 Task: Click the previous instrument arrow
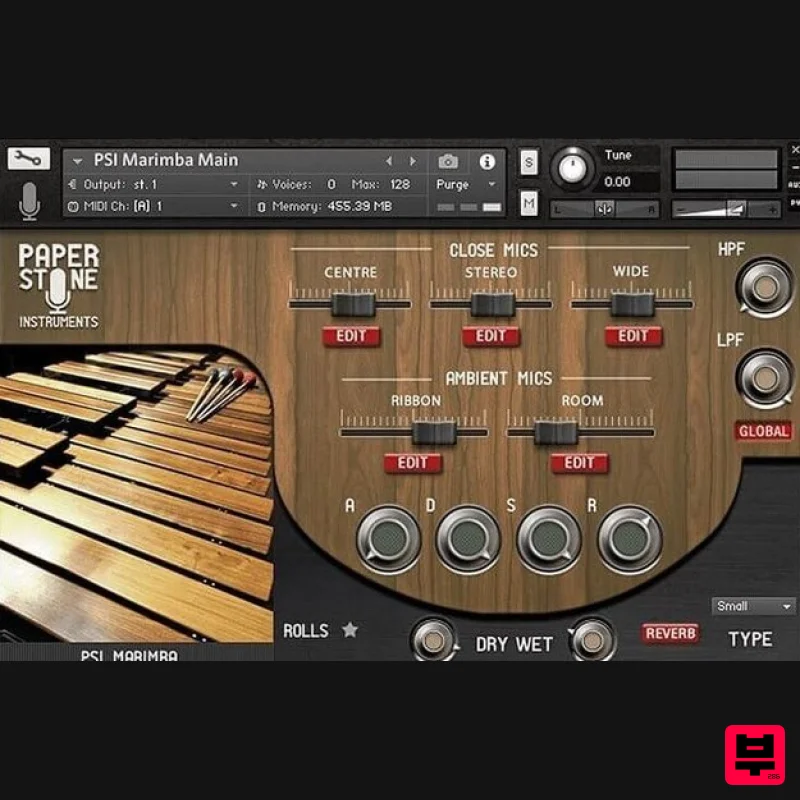(x=388, y=160)
